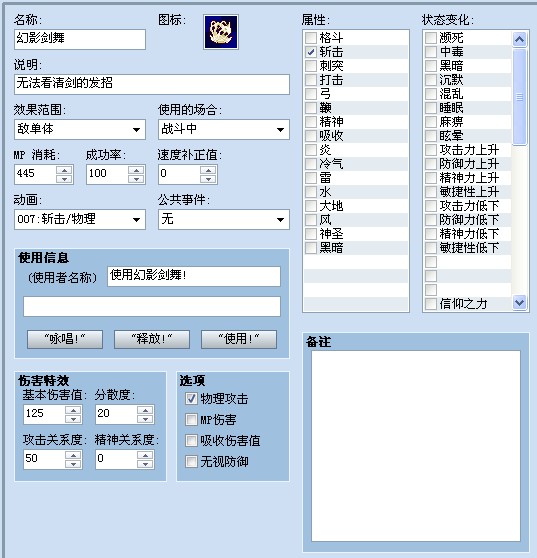The height and width of the screenshot is (558, 537).
Task: Click down arrow of 状态变化 scrollbar
Action: click(x=519, y=303)
